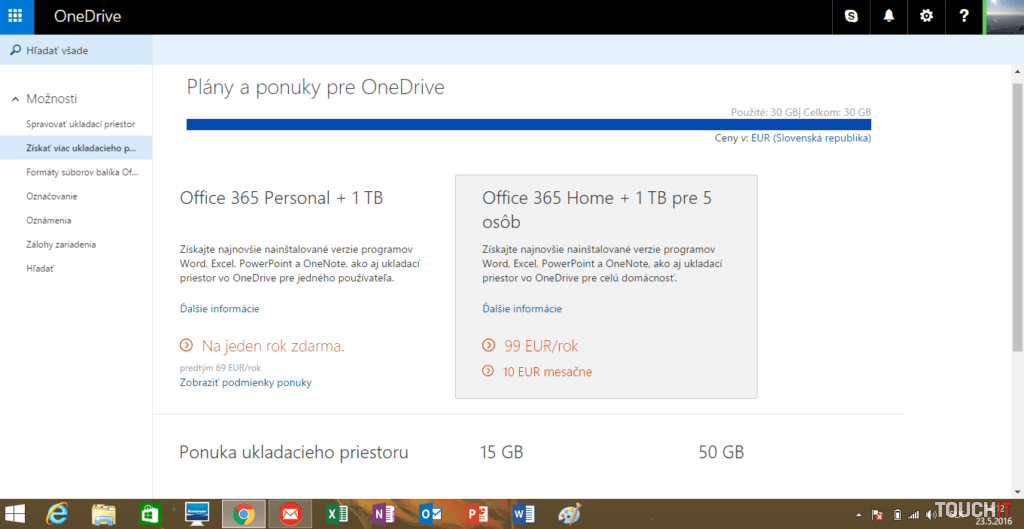Select the 99 EUR/rok plan
The height and width of the screenshot is (529, 1024).
(x=540, y=346)
